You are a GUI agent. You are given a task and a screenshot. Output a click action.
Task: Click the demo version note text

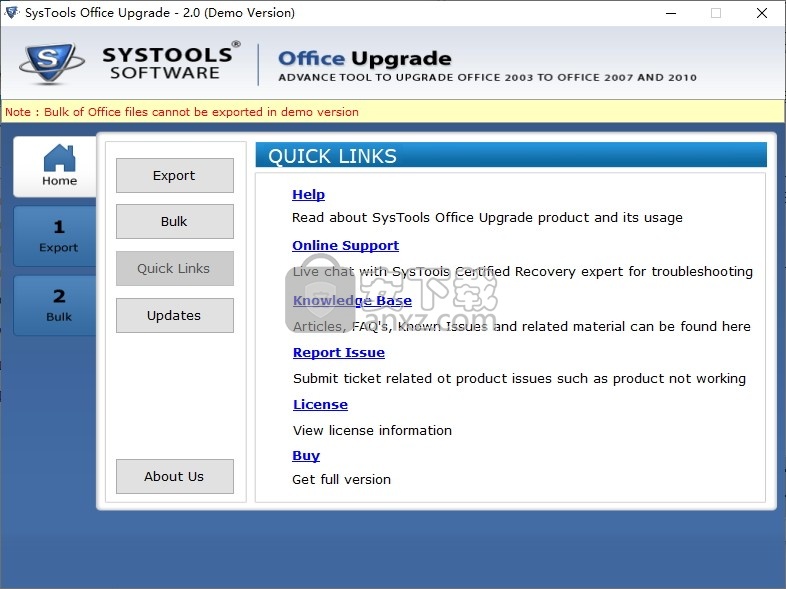(x=181, y=112)
